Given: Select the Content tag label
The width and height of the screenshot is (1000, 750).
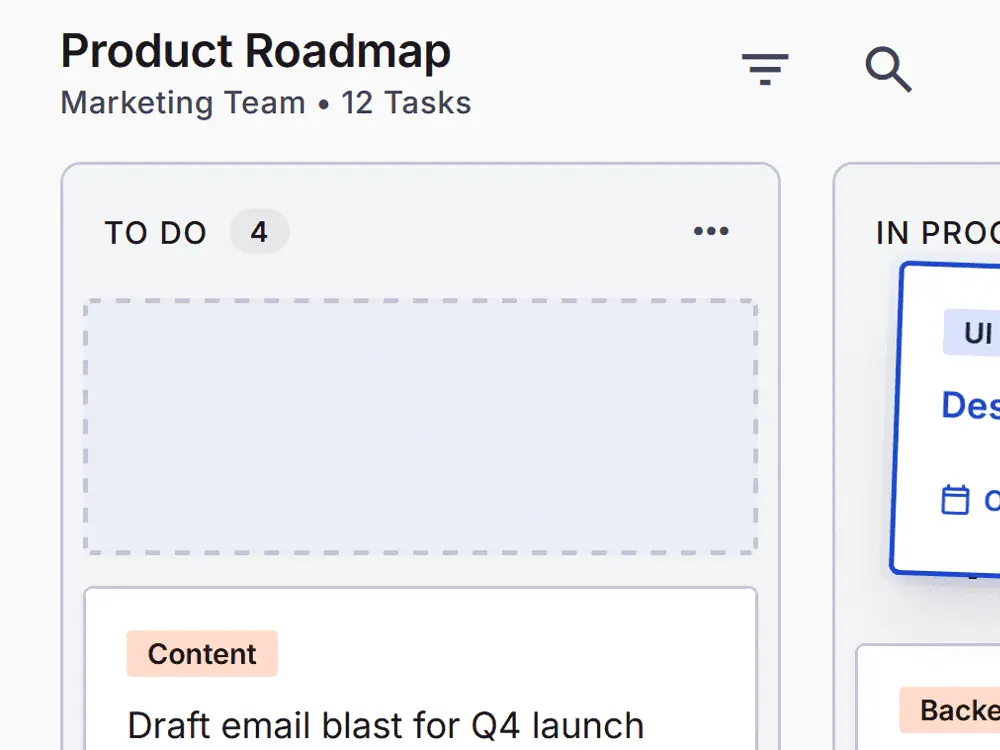Looking at the screenshot, I should tap(202, 654).
